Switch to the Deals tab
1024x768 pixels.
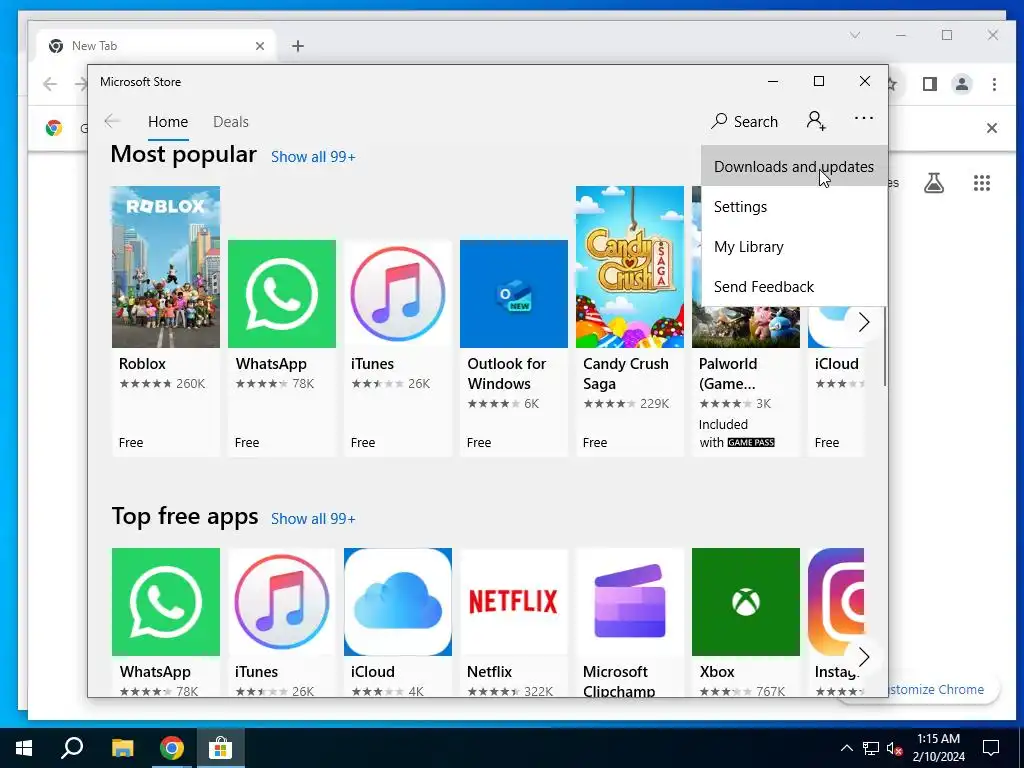231,122
